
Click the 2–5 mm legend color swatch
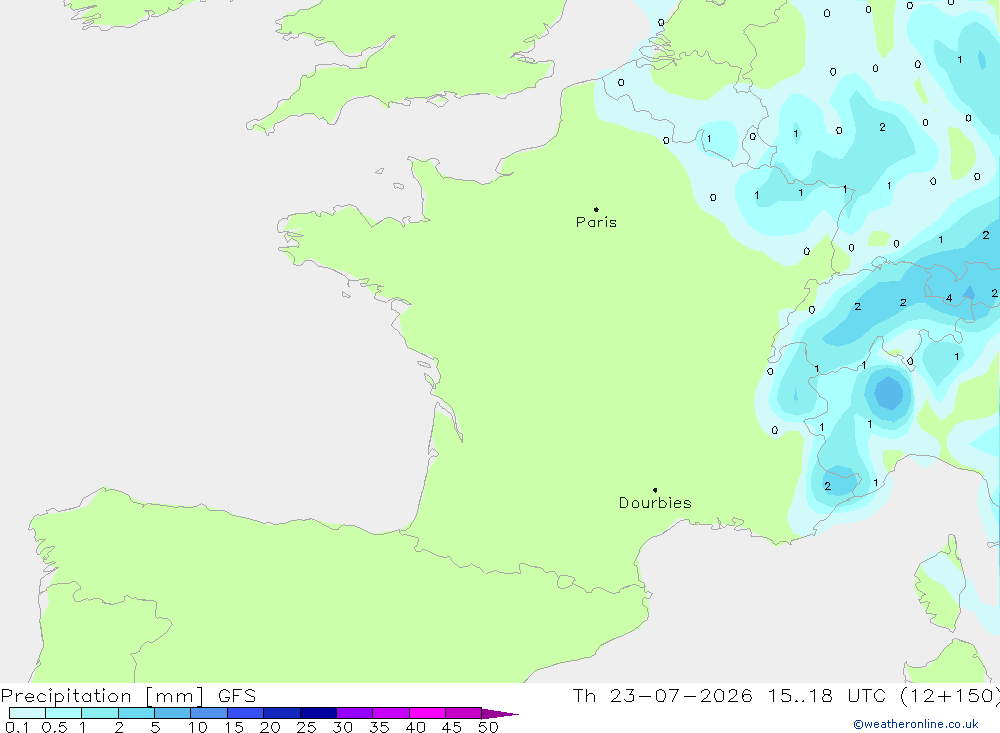[x=136, y=713]
